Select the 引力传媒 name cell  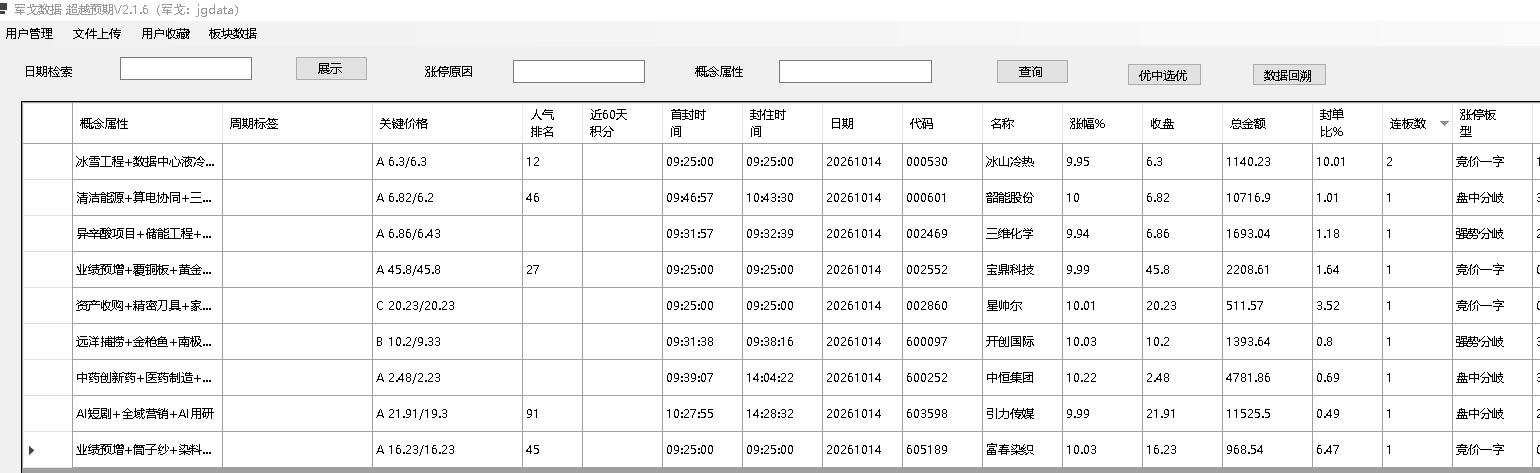tap(1022, 413)
